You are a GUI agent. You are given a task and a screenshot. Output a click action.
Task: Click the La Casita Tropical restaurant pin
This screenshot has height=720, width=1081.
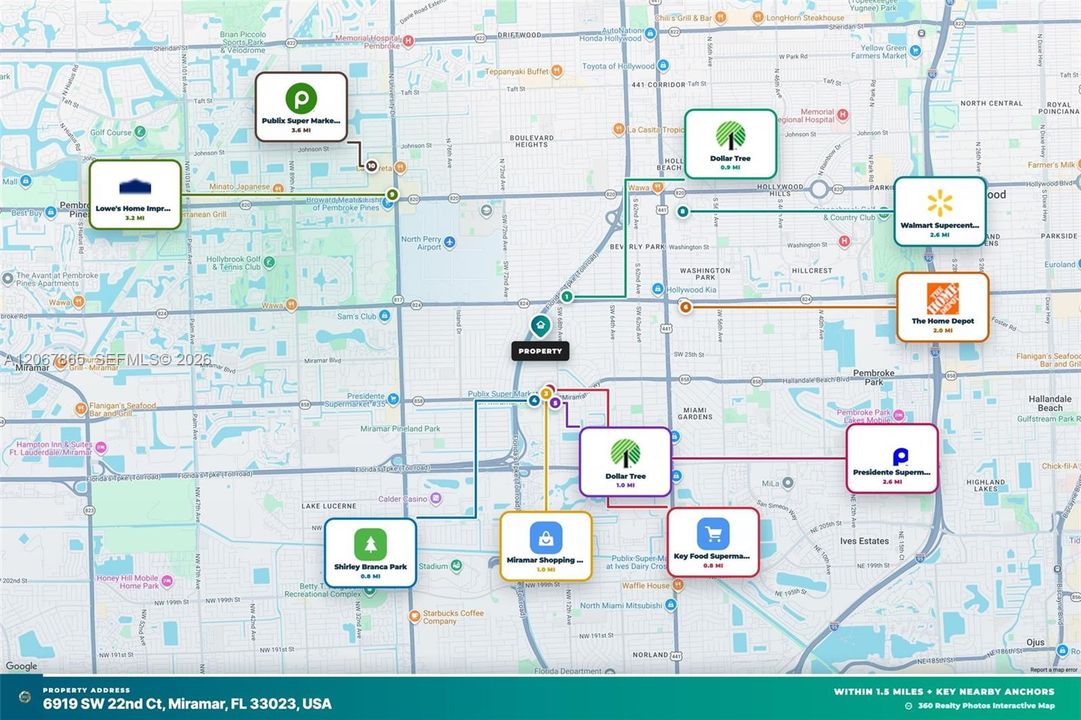[x=618, y=129]
